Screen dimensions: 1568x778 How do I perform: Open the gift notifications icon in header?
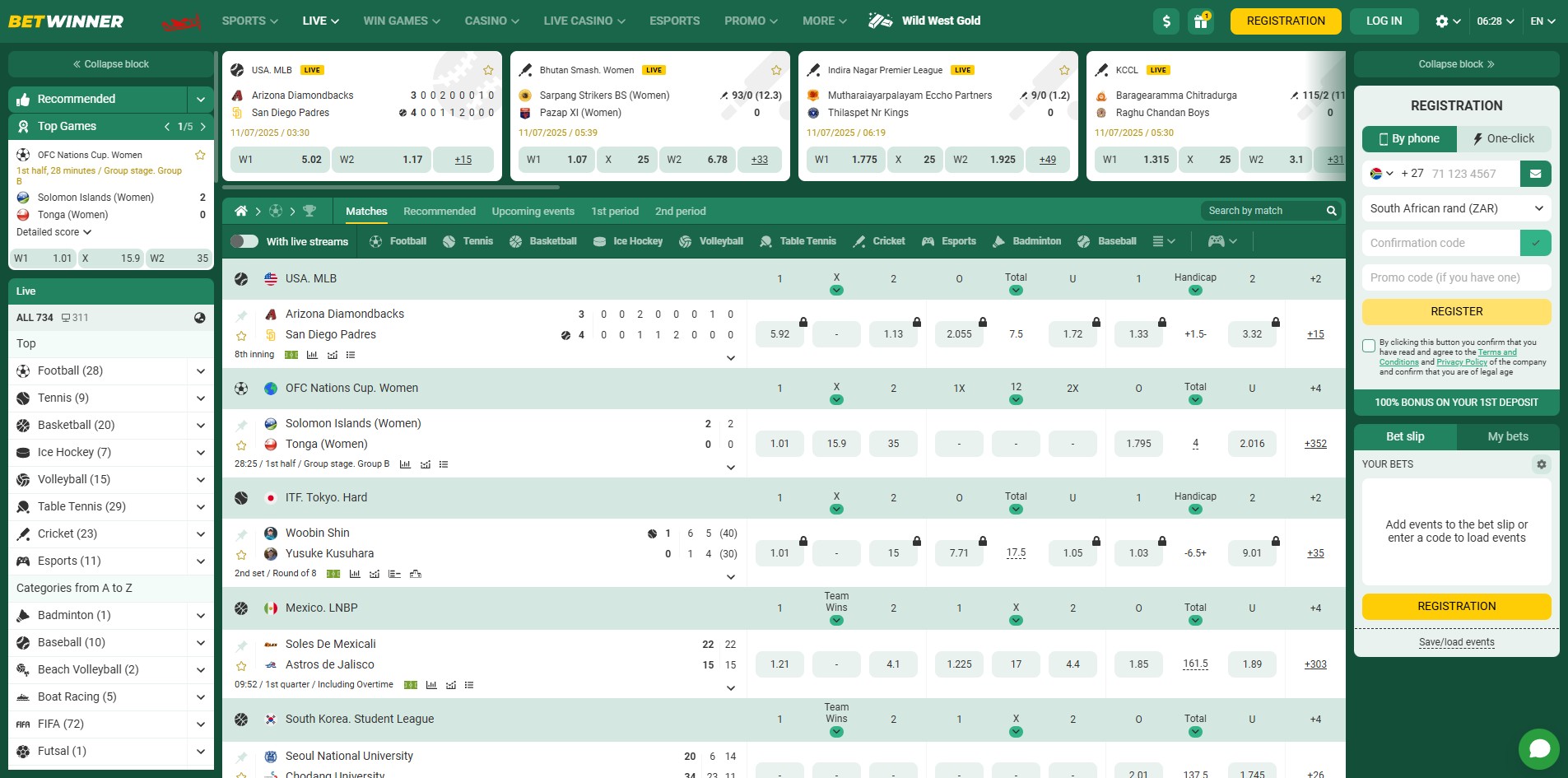click(1201, 21)
